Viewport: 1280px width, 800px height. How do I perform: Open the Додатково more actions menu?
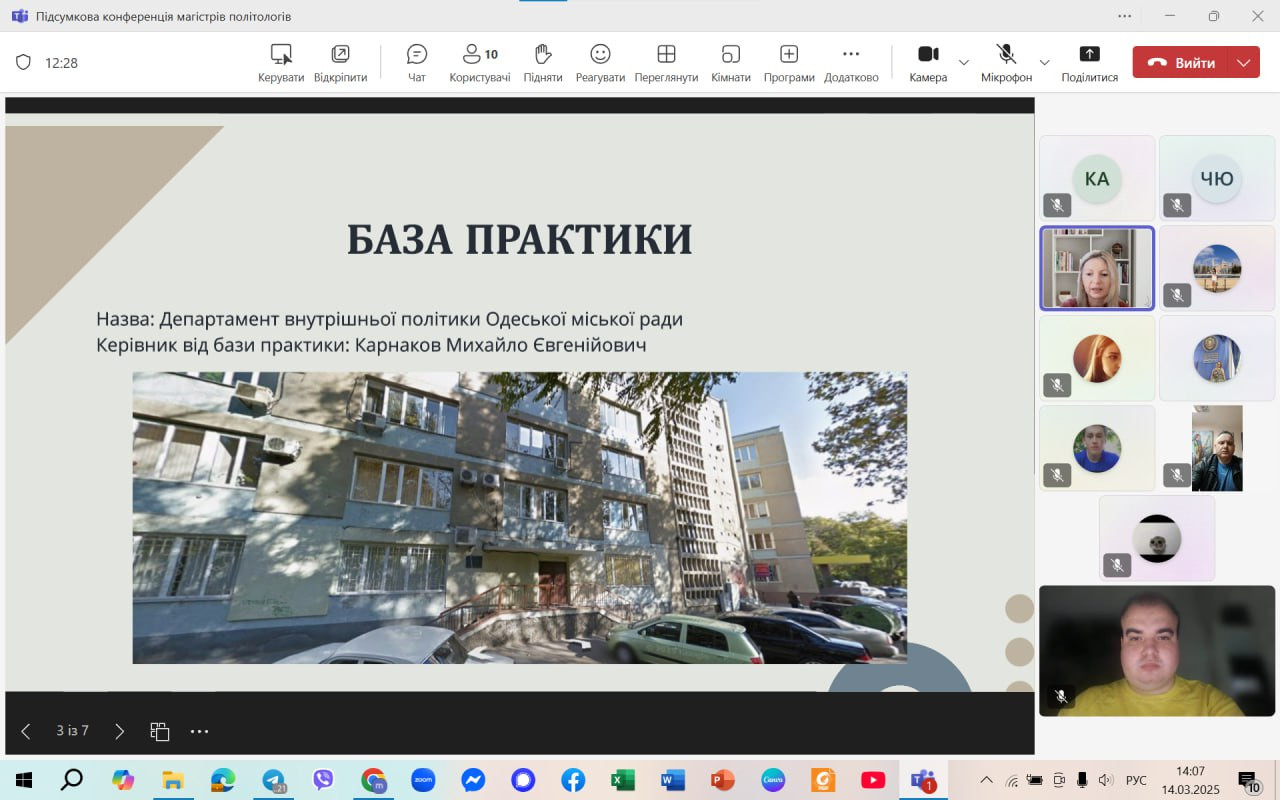(851, 62)
